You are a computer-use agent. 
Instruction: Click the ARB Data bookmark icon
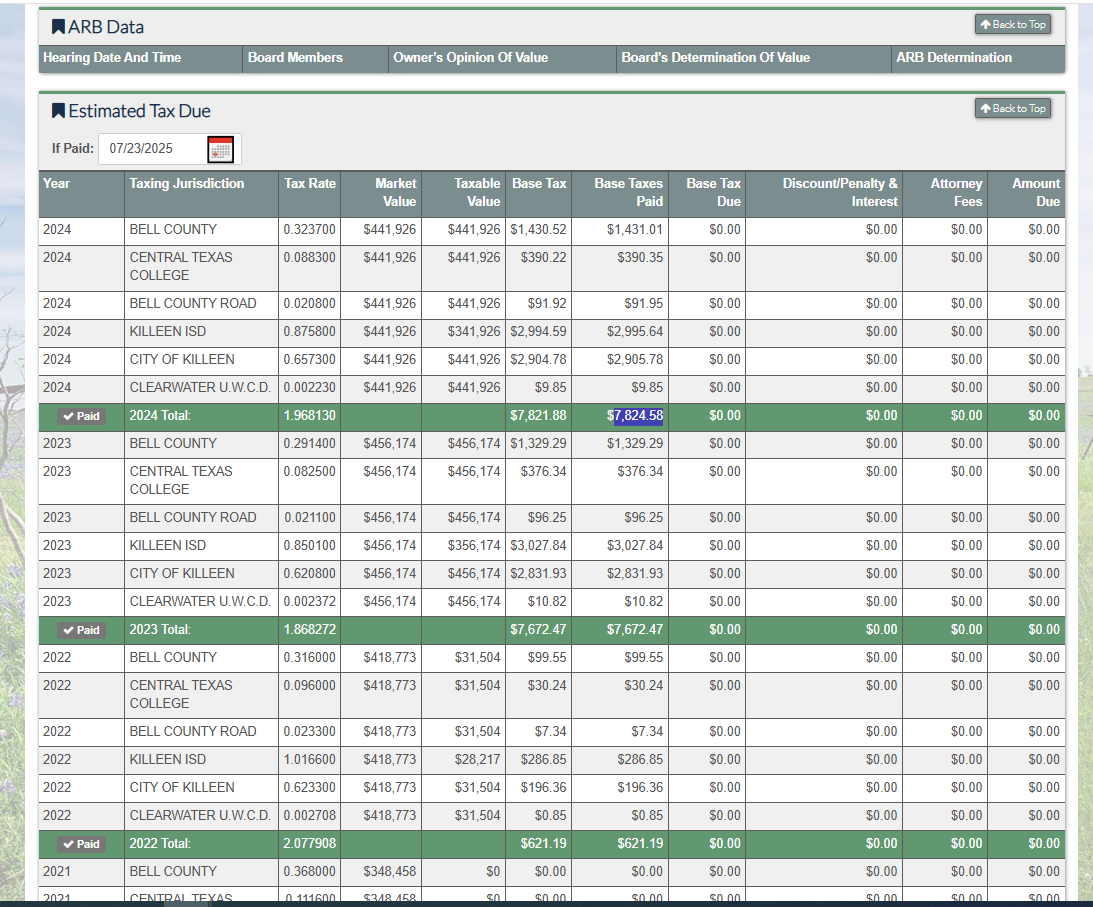[59, 27]
